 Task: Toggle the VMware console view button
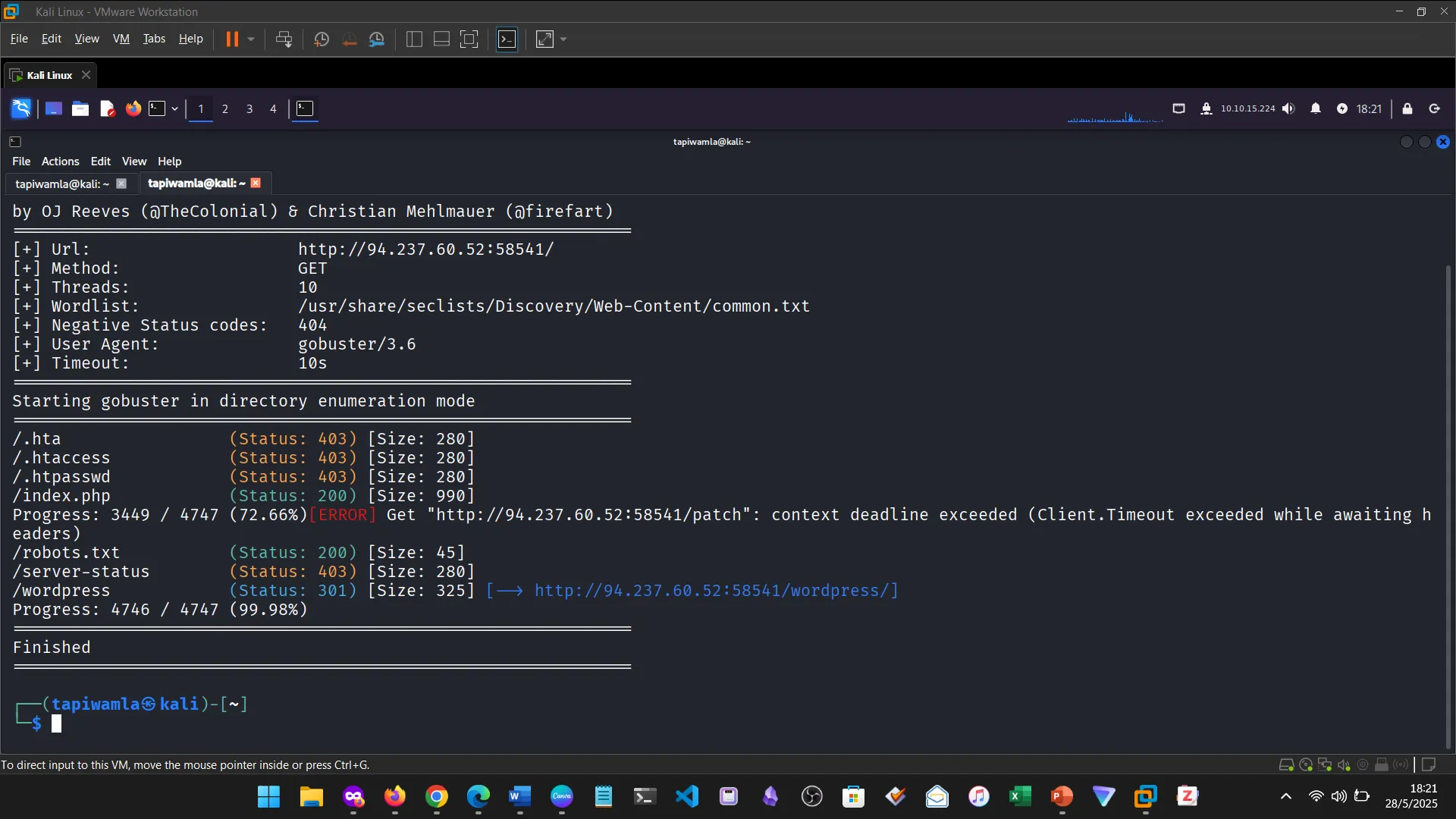(x=506, y=39)
